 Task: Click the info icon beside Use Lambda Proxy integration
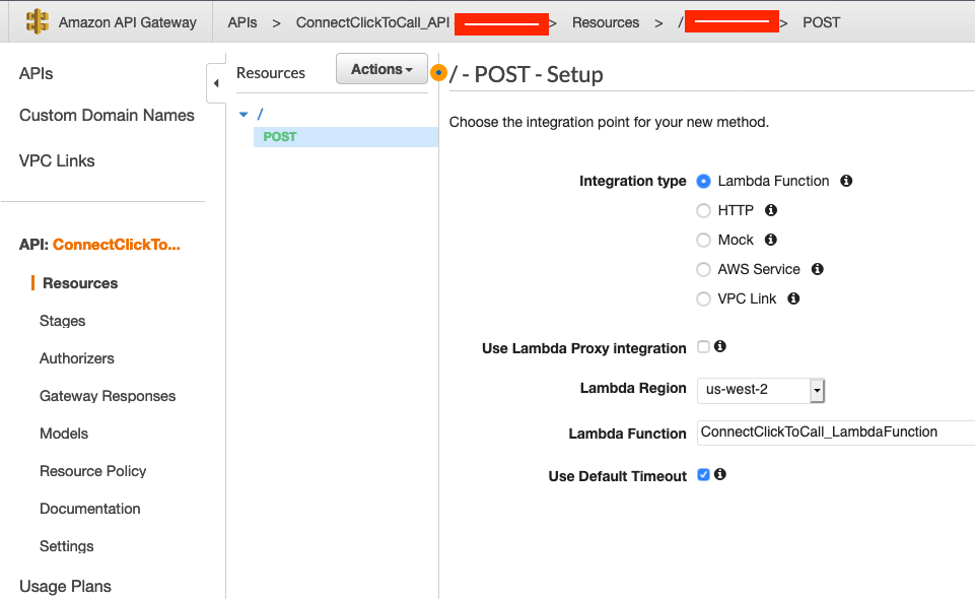[721, 346]
